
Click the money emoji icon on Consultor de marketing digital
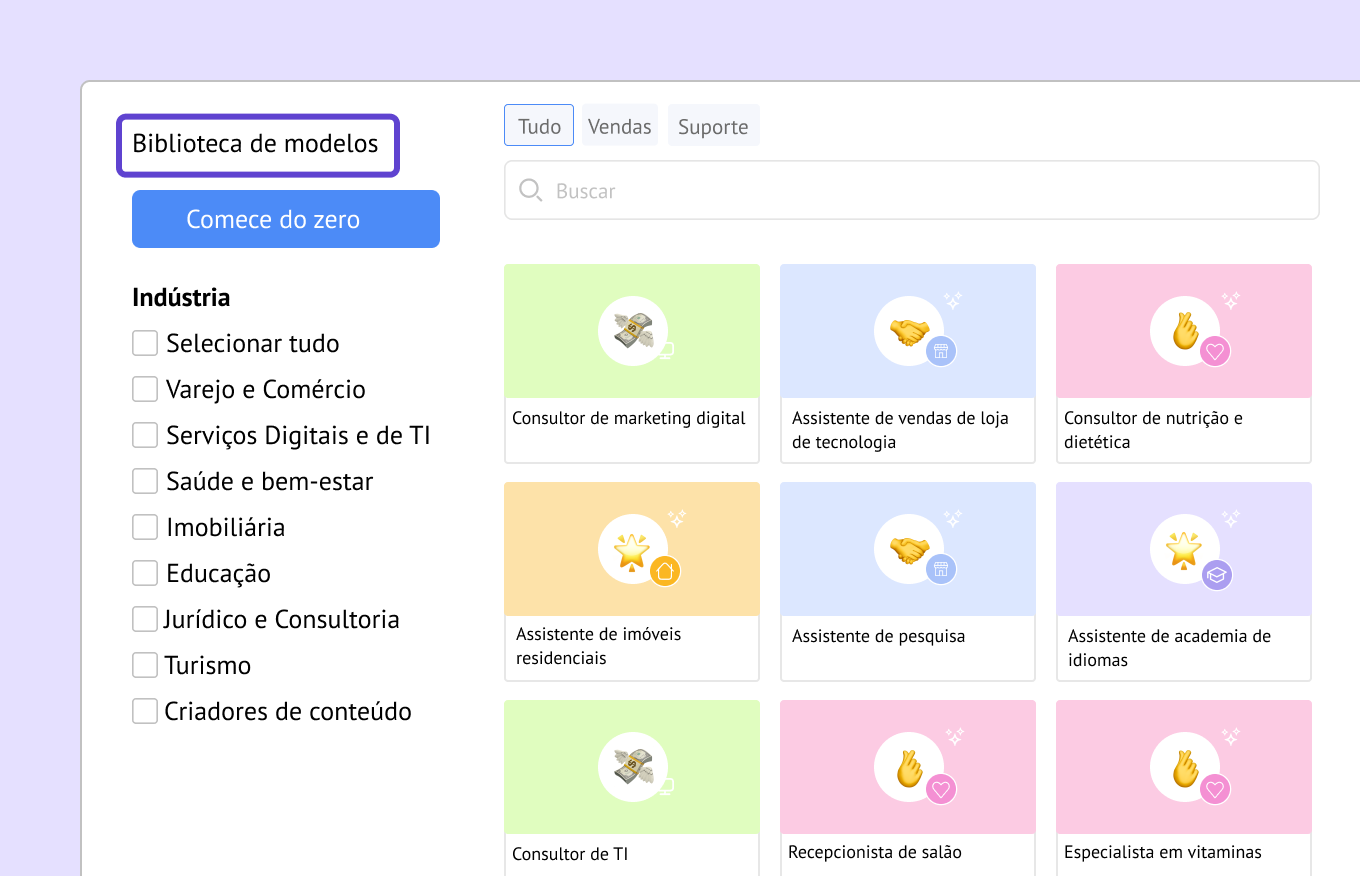coord(632,330)
